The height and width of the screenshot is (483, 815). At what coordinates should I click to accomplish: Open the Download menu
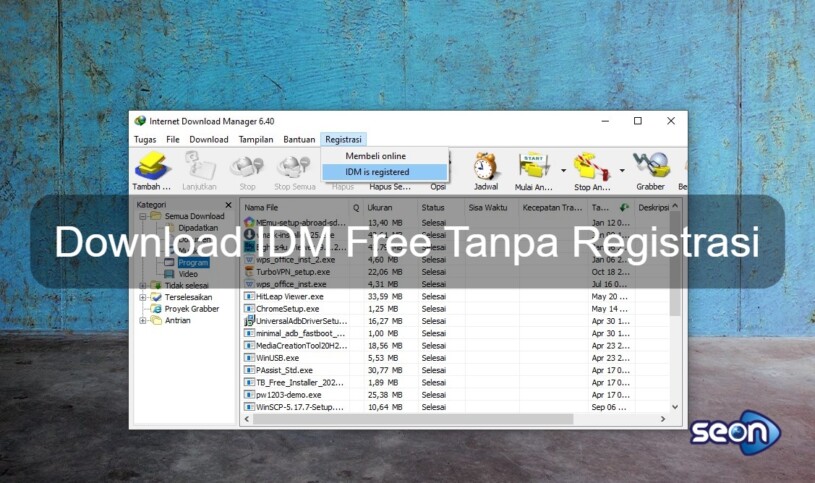pyautogui.click(x=209, y=139)
